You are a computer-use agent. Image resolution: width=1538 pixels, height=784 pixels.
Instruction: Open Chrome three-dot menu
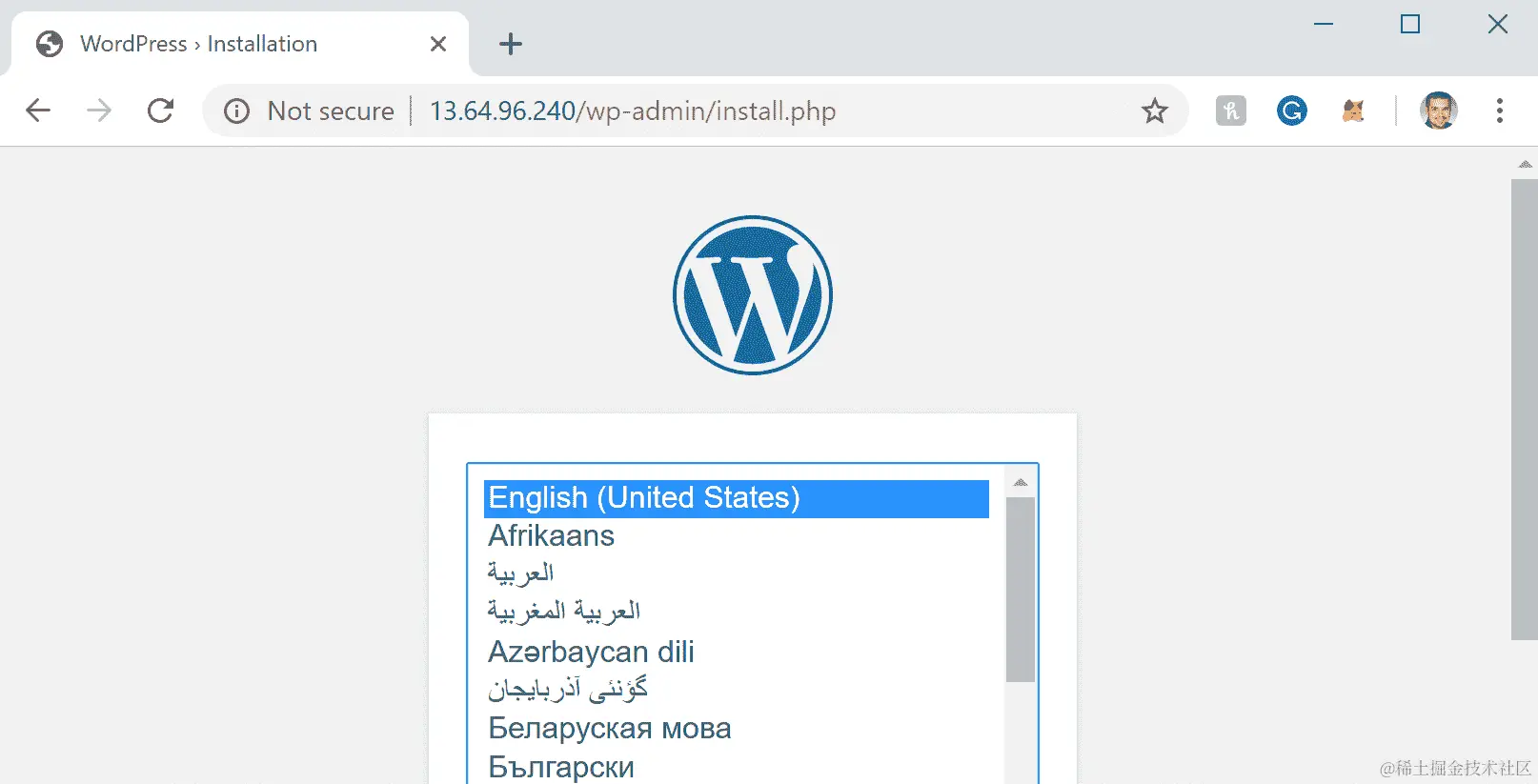coord(1499,111)
